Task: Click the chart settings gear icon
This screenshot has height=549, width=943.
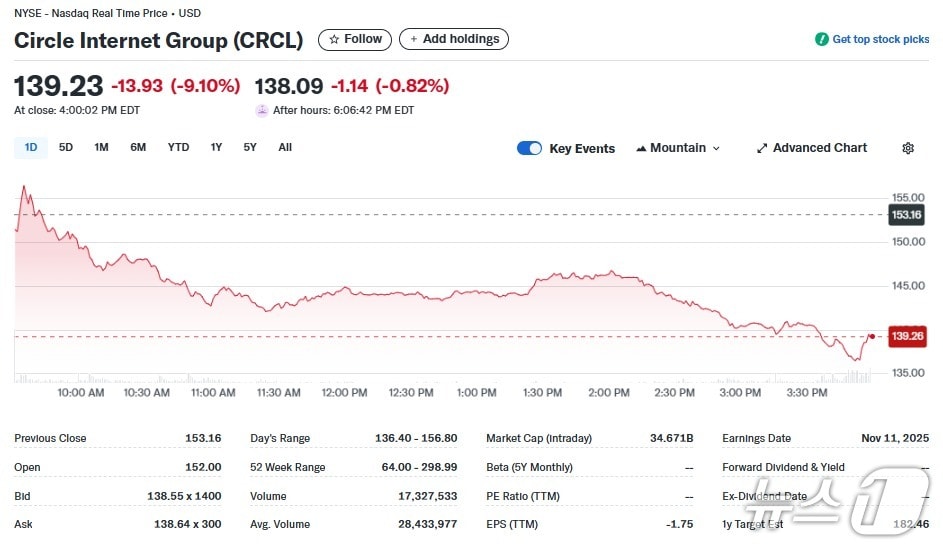Action: click(x=907, y=148)
